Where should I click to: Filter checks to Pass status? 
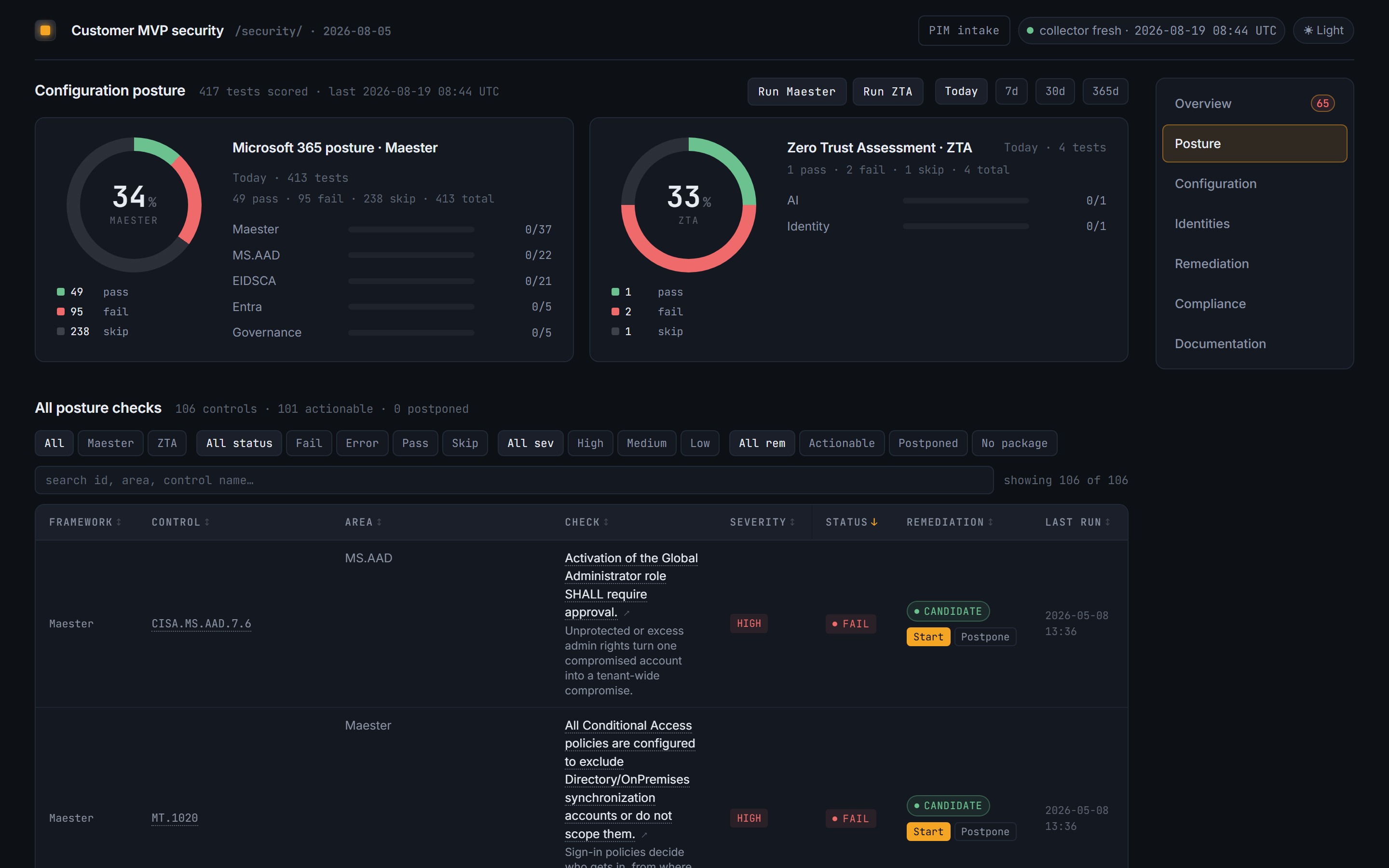coord(415,443)
